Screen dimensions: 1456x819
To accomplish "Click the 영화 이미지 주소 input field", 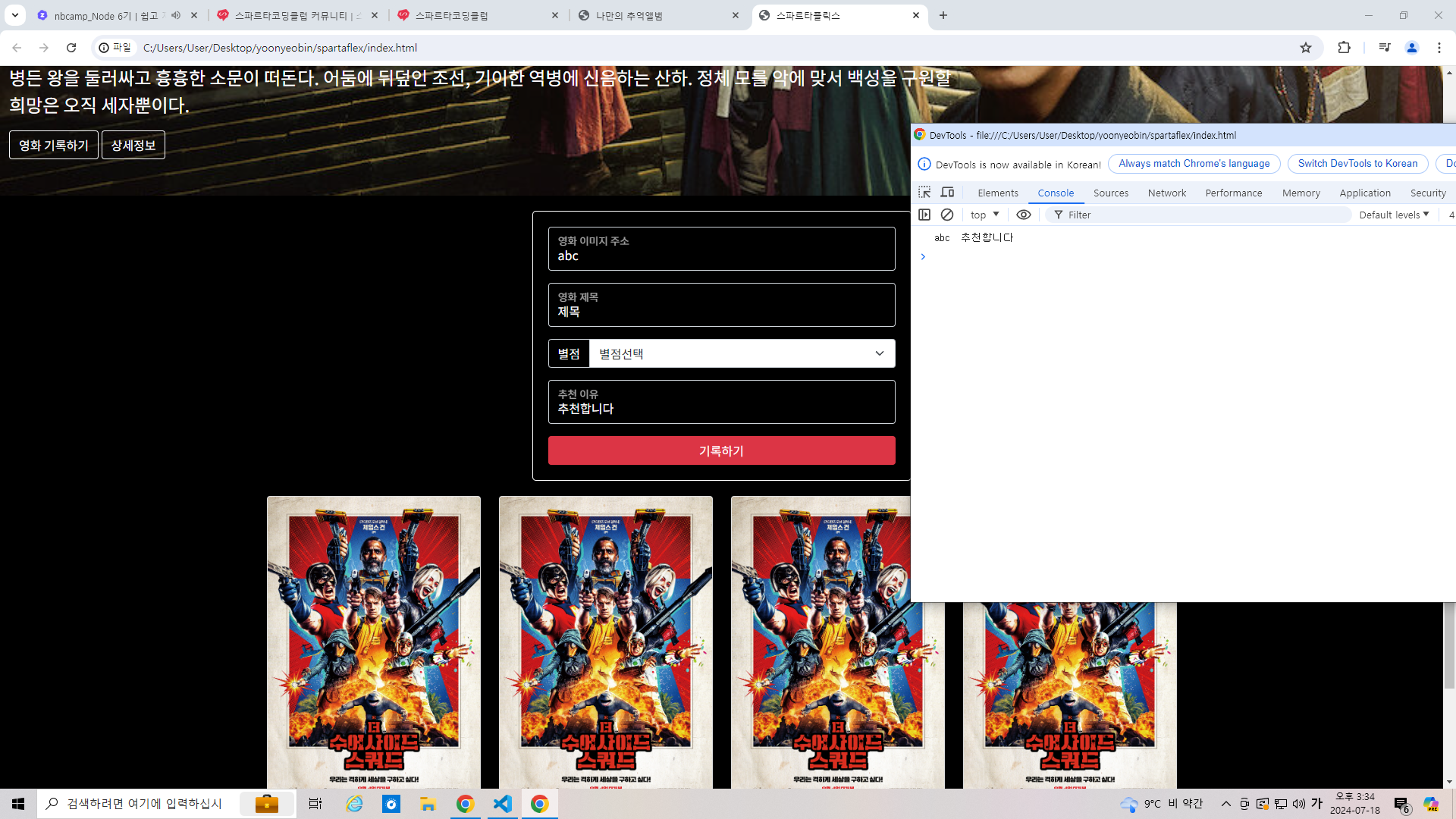I will (721, 249).
